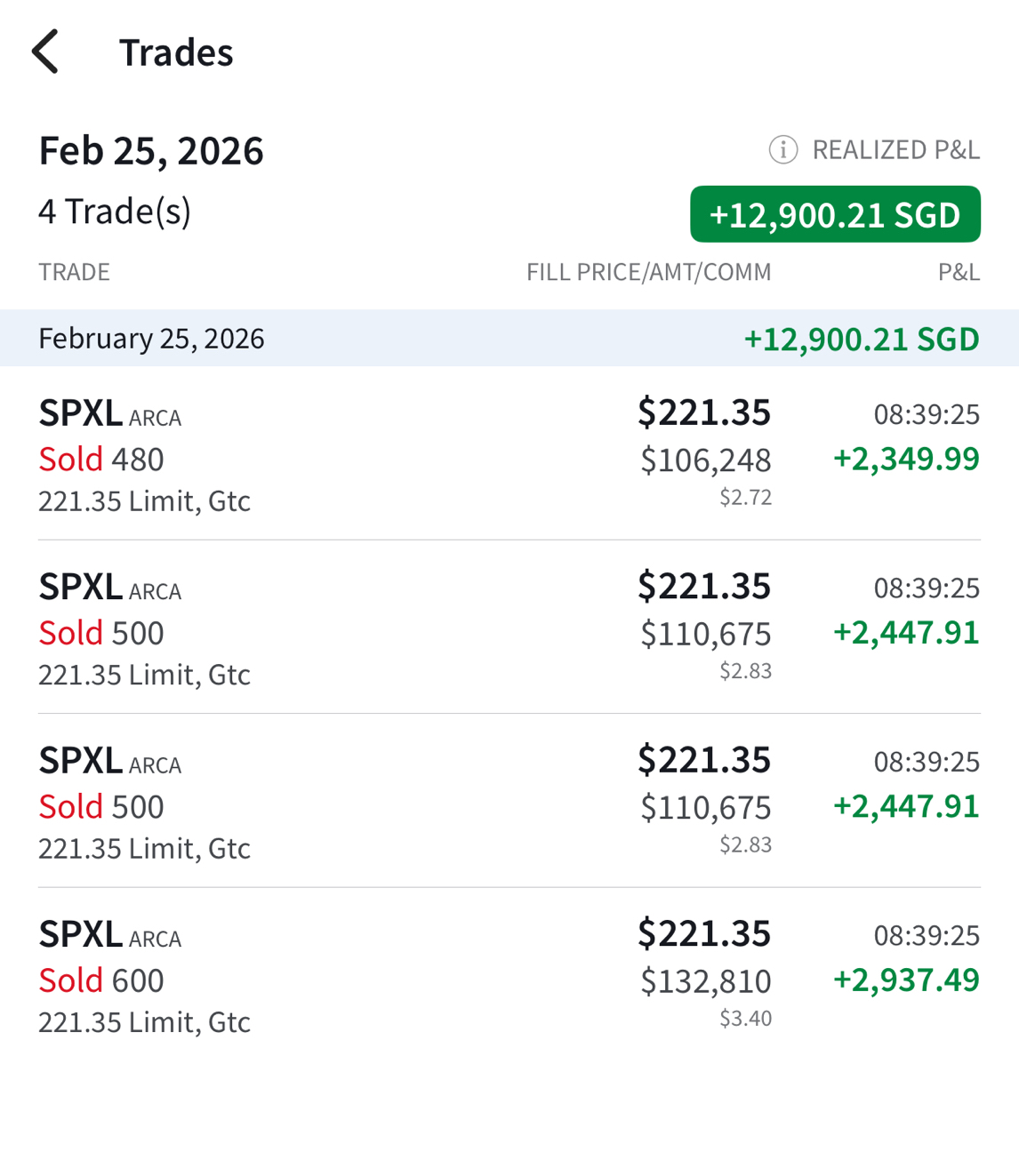This screenshot has height=1176, width=1019.
Task: Click the P&L column header
Action: pos(959,272)
